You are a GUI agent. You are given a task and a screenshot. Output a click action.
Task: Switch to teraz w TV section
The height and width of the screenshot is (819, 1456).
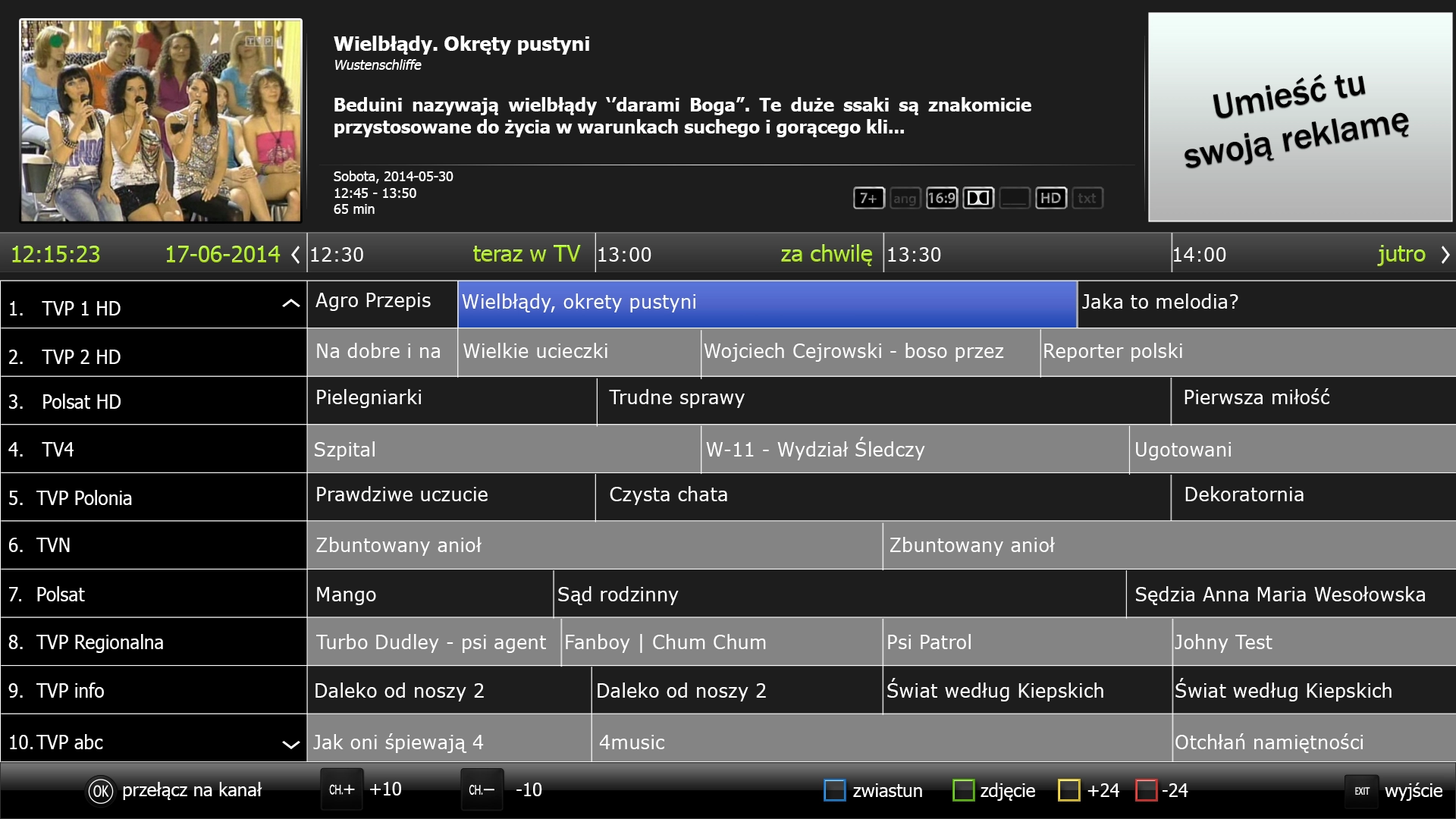click(x=526, y=254)
